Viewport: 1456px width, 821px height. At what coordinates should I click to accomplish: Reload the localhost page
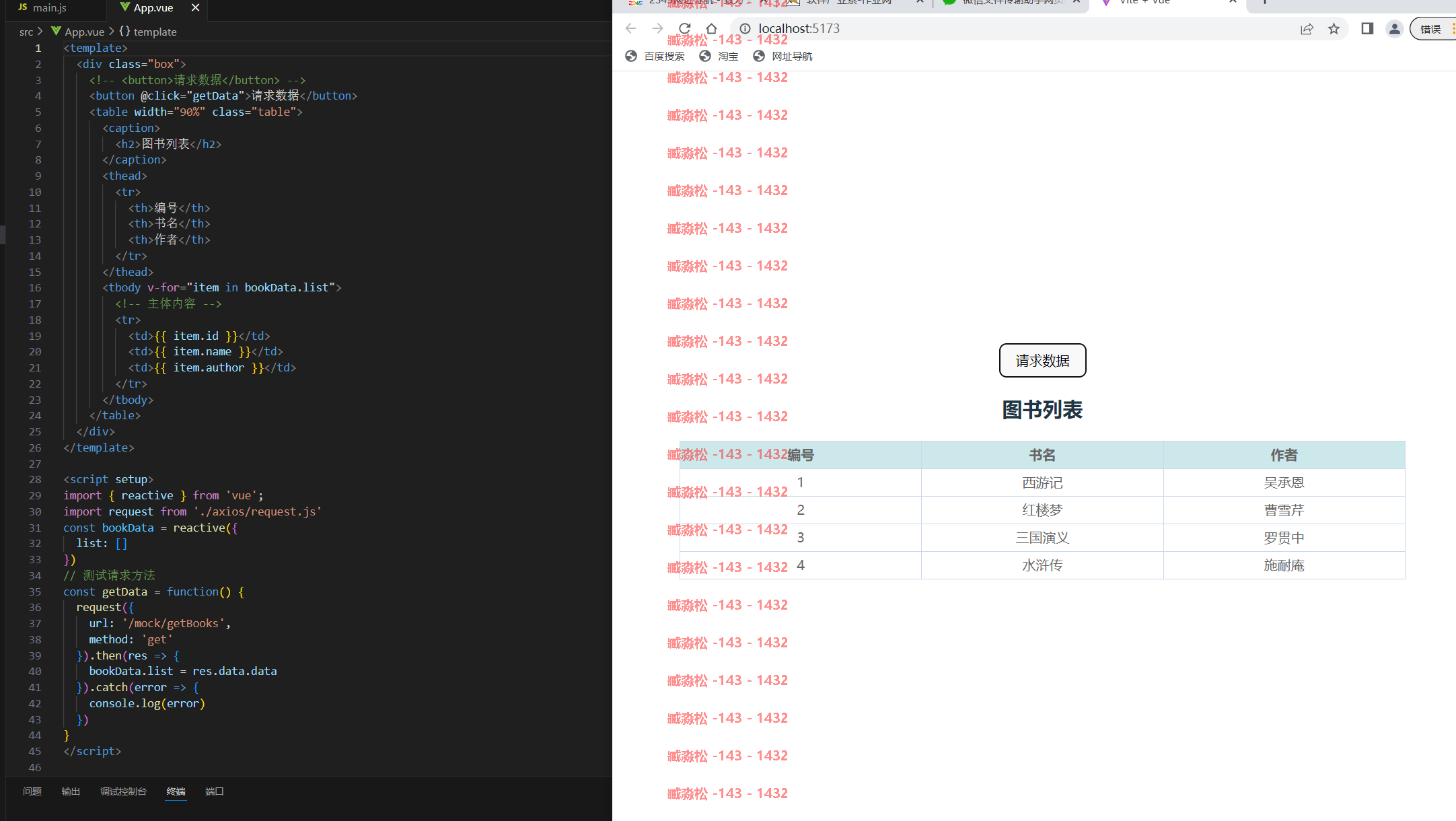684,28
